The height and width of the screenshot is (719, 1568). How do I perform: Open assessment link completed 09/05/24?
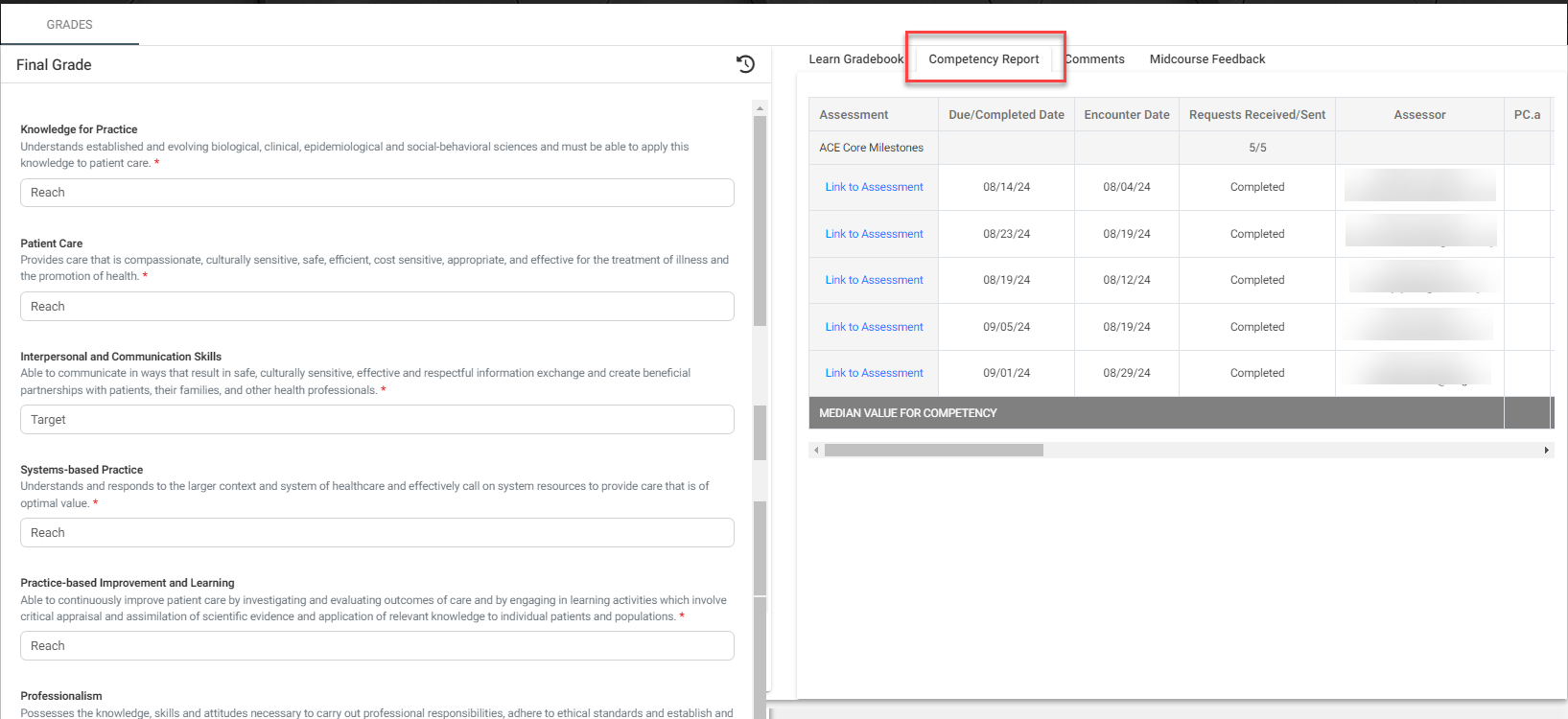click(874, 327)
